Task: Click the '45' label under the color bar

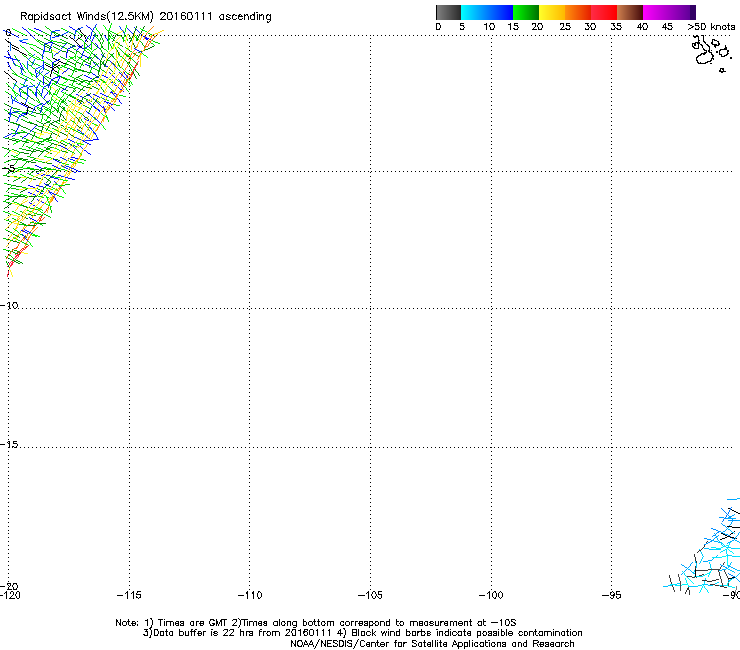Action: pos(667,26)
